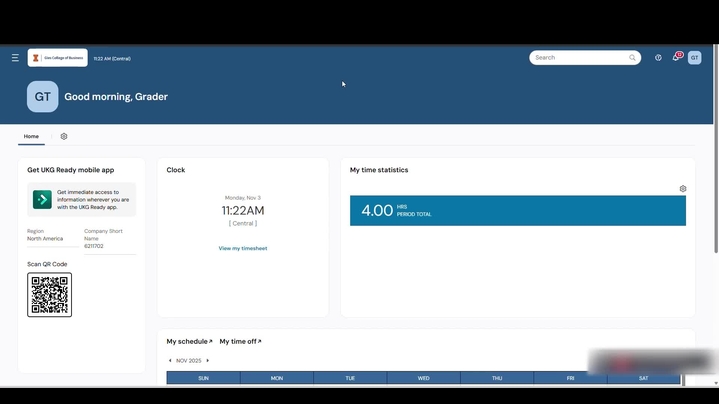
Task: Open the hamburger navigation menu
Action: coord(15,58)
